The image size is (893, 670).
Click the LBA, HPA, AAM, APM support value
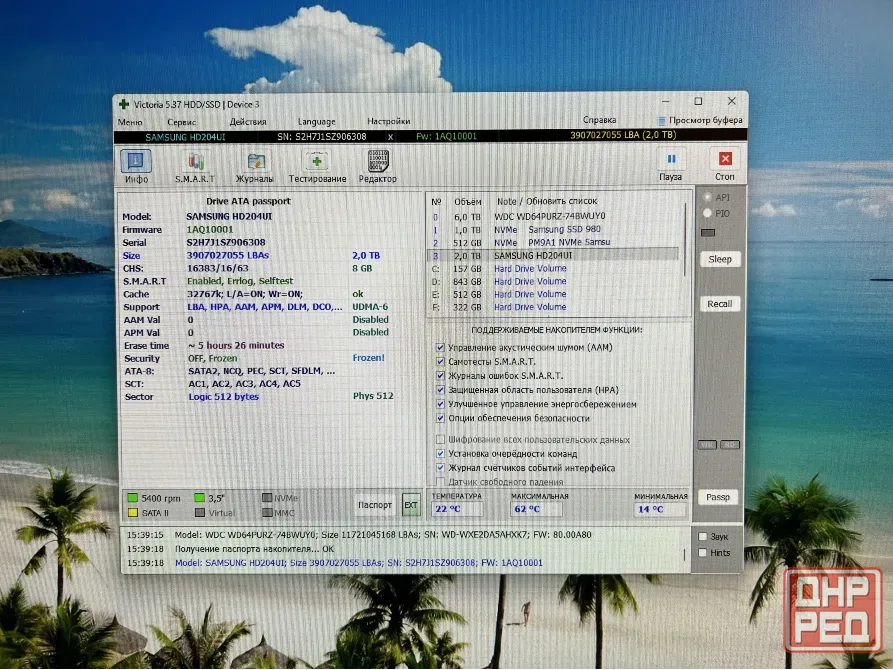pos(265,307)
